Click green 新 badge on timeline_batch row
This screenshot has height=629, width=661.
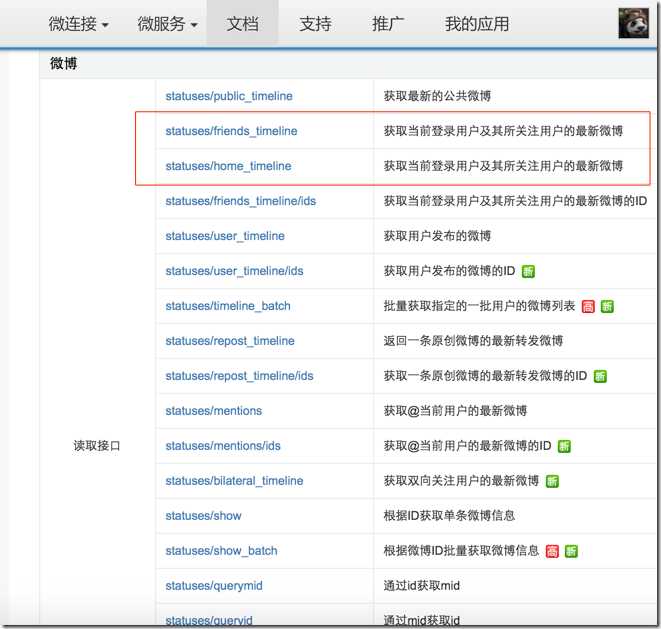click(x=607, y=306)
